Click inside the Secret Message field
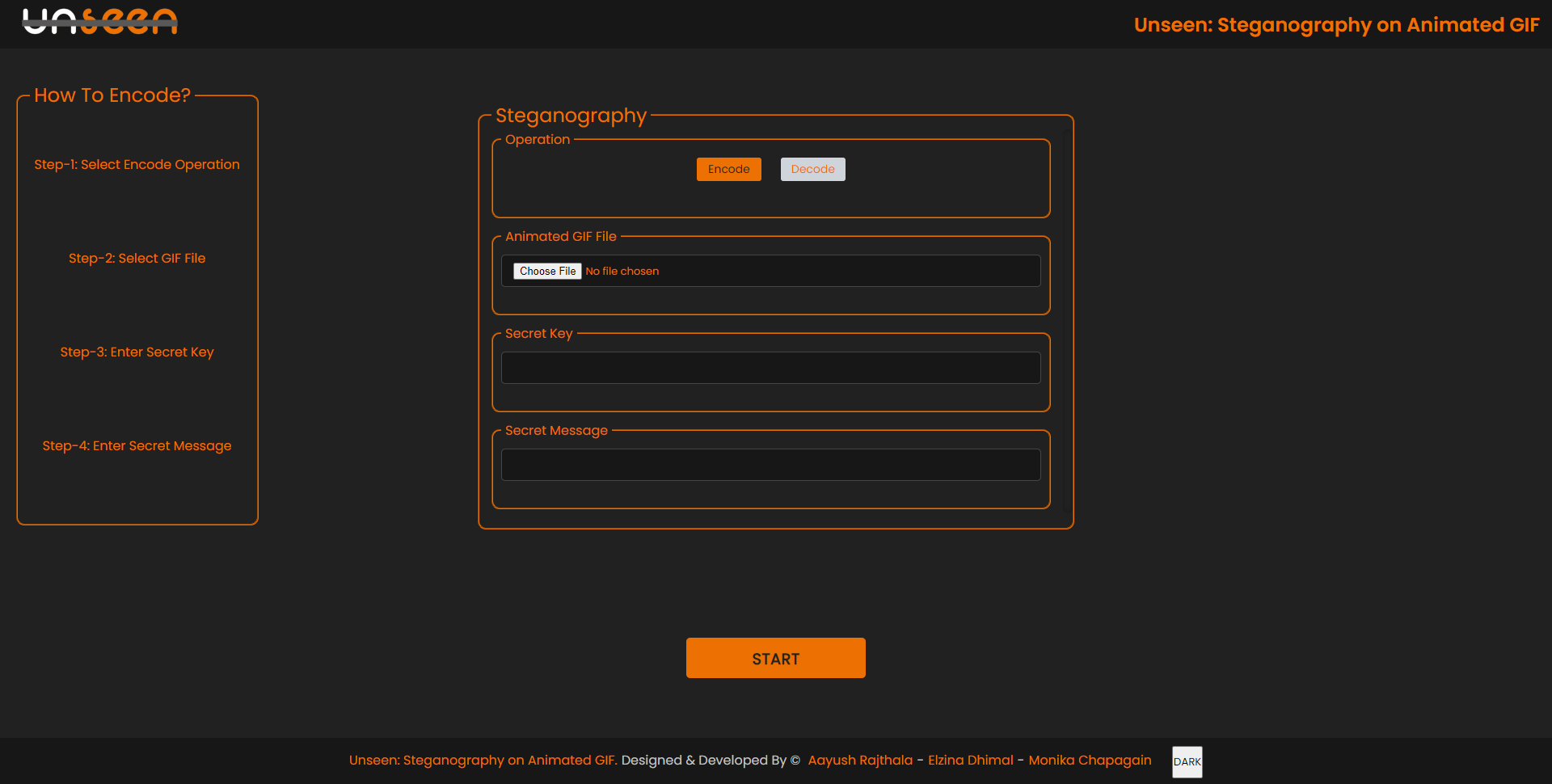This screenshot has width=1552, height=784. [x=770, y=464]
